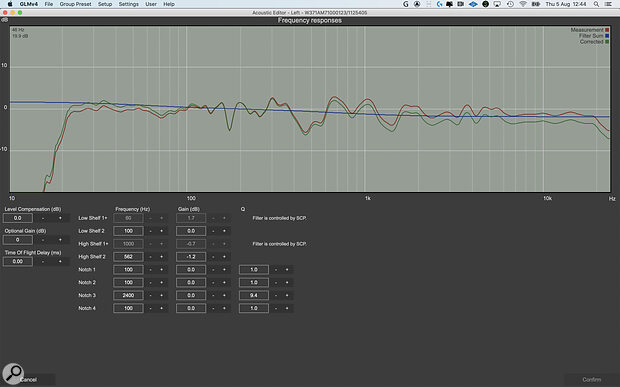Open the Apple menu
Screen dimensions: 620x387
10,4
